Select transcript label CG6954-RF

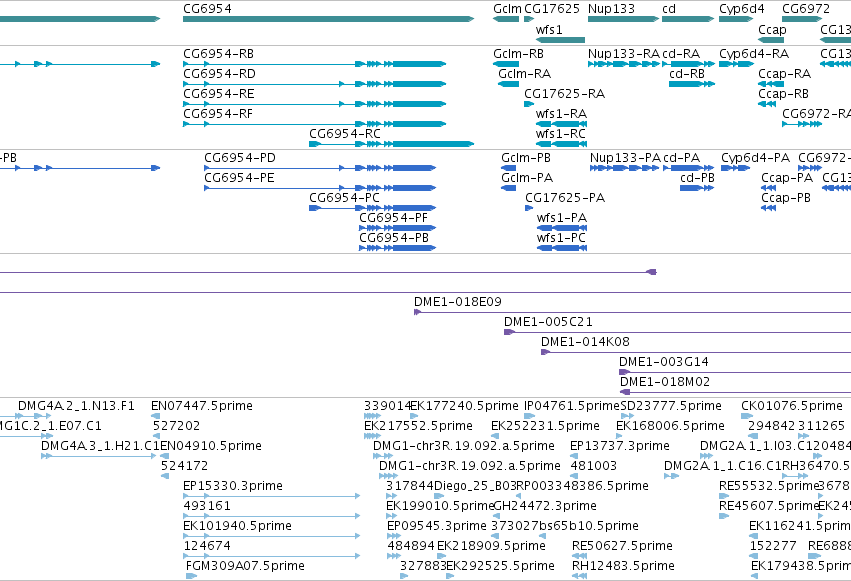pyautogui.click(x=218, y=114)
